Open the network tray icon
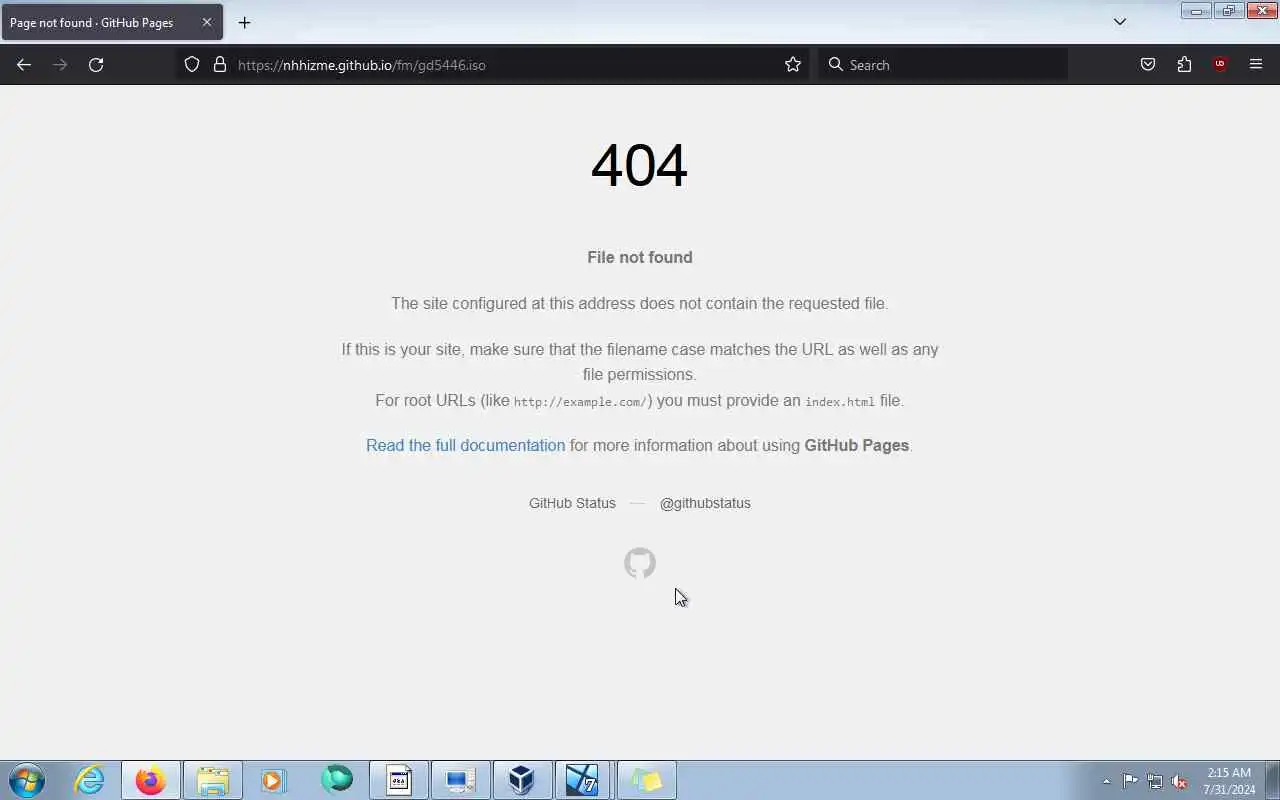The image size is (1280, 800). click(1155, 781)
